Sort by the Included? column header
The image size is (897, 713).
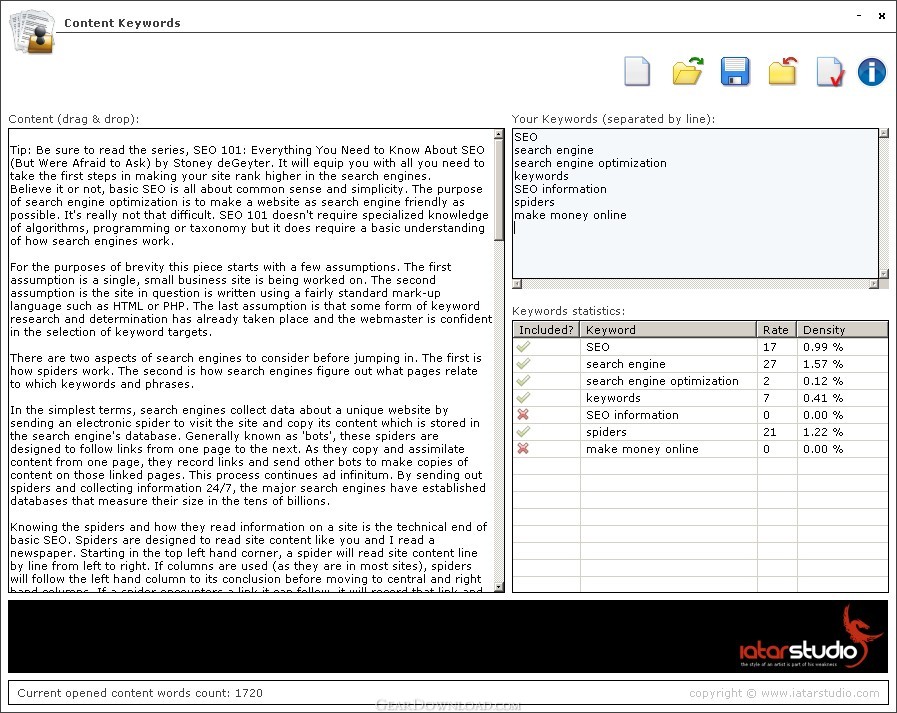pos(546,330)
